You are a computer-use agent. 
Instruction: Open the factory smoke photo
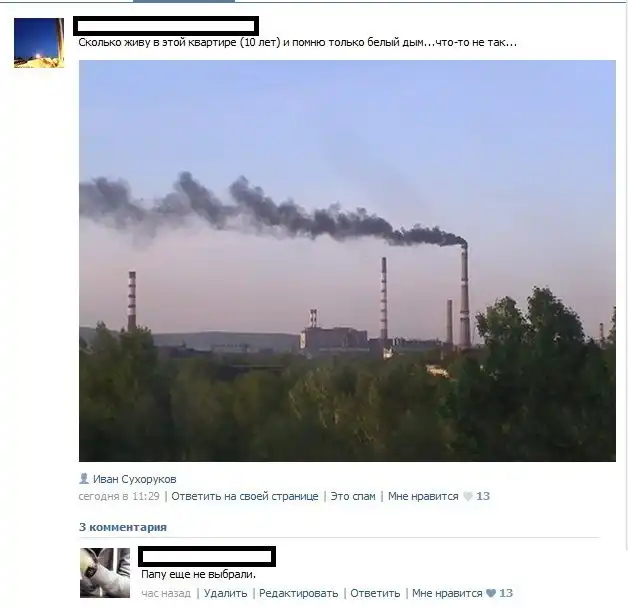[x=347, y=261]
